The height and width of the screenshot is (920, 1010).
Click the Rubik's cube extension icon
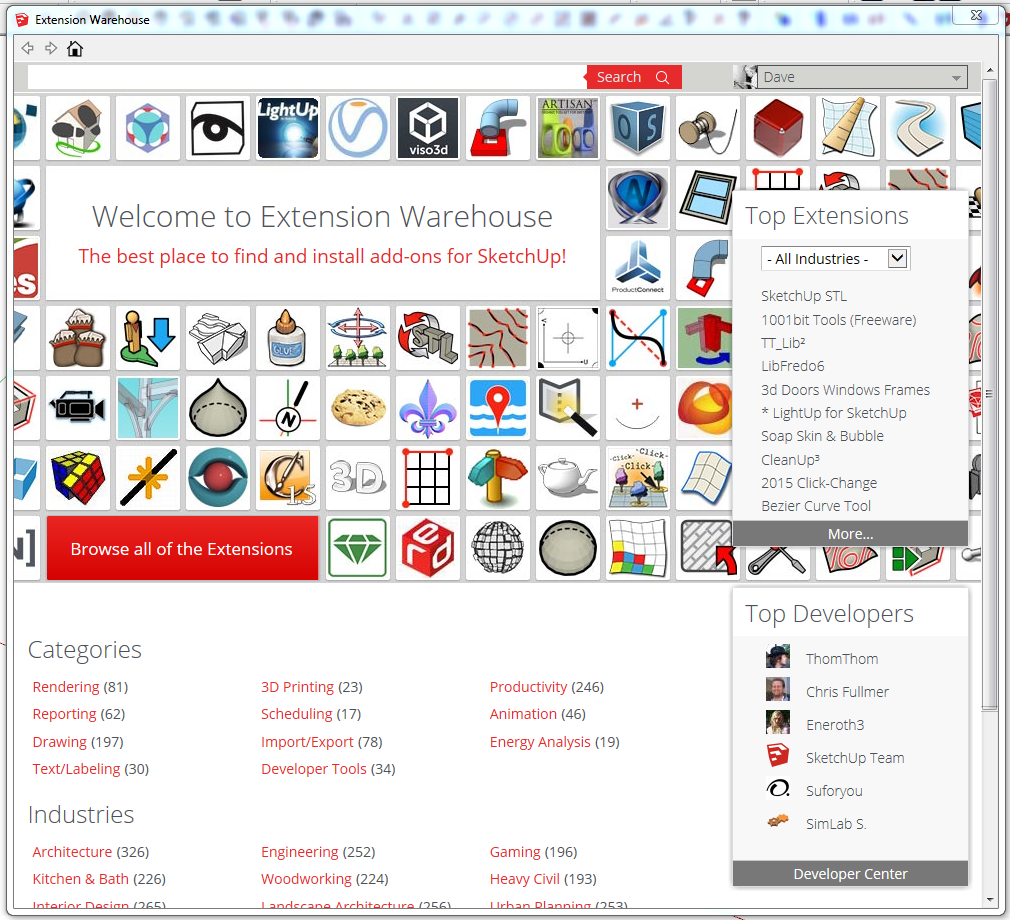click(x=78, y=478)
